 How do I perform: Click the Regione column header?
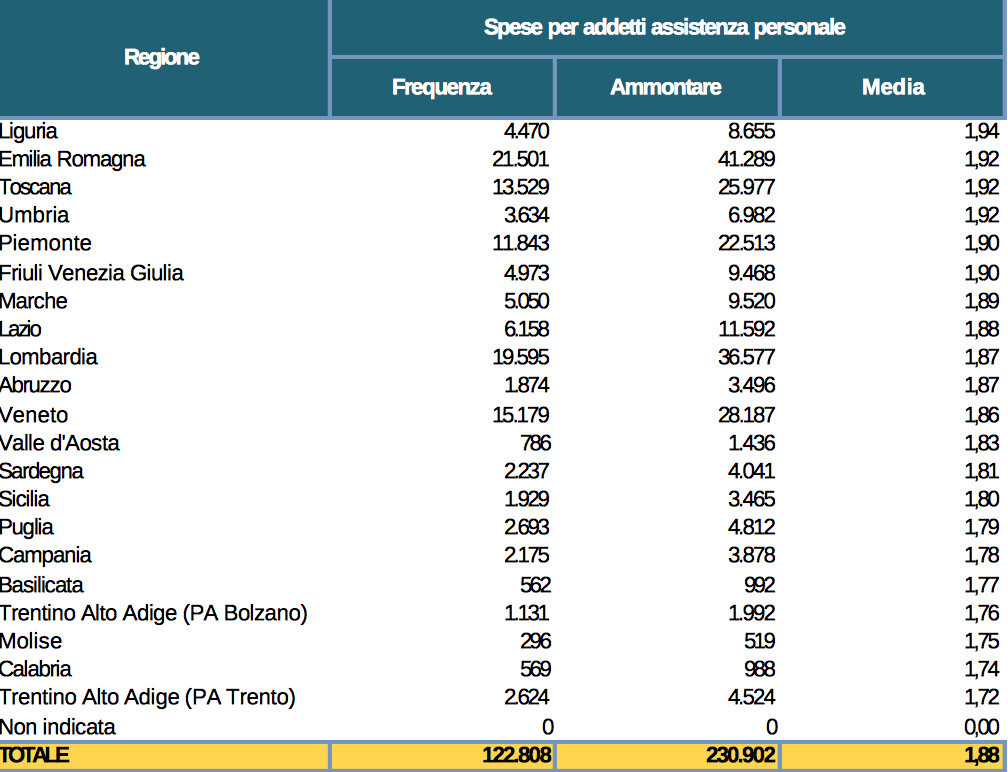click(162, 57)
